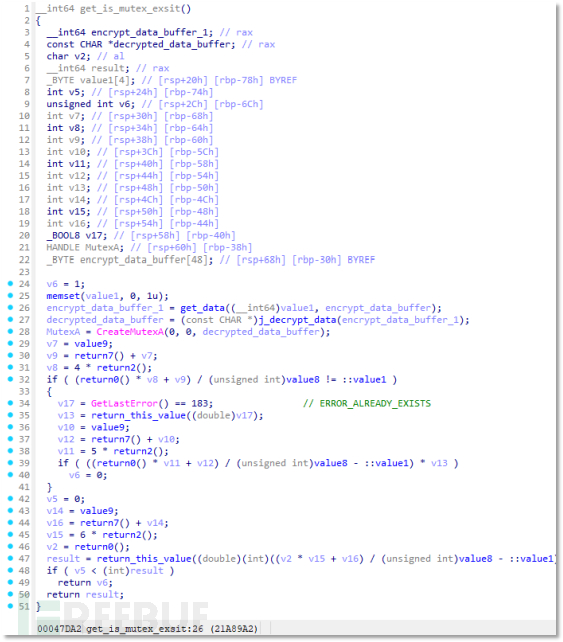This screenshot has width=563, height=642.
Task: Click value1[4] declaration on line 7
Action: tap(107, 80)
